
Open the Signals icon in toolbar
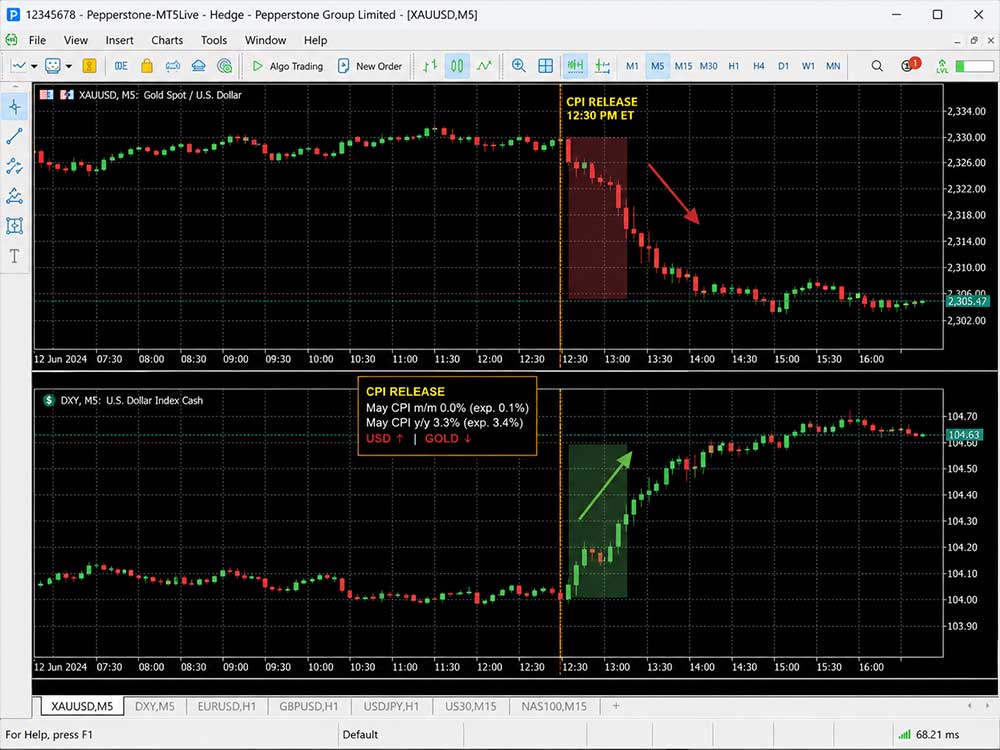[173, 66]
